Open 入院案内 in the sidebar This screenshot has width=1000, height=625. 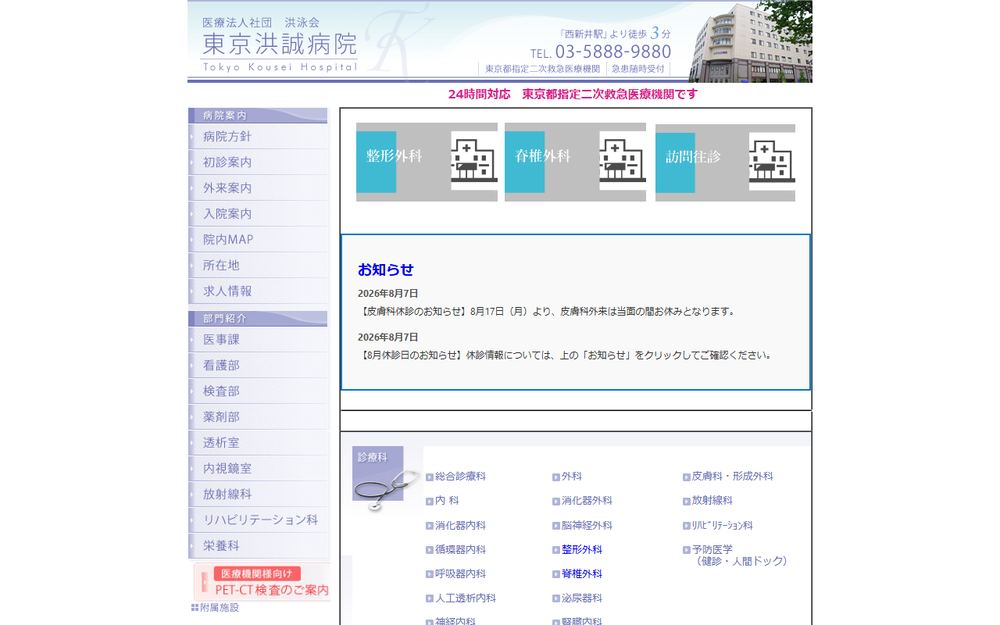[258, 214]
